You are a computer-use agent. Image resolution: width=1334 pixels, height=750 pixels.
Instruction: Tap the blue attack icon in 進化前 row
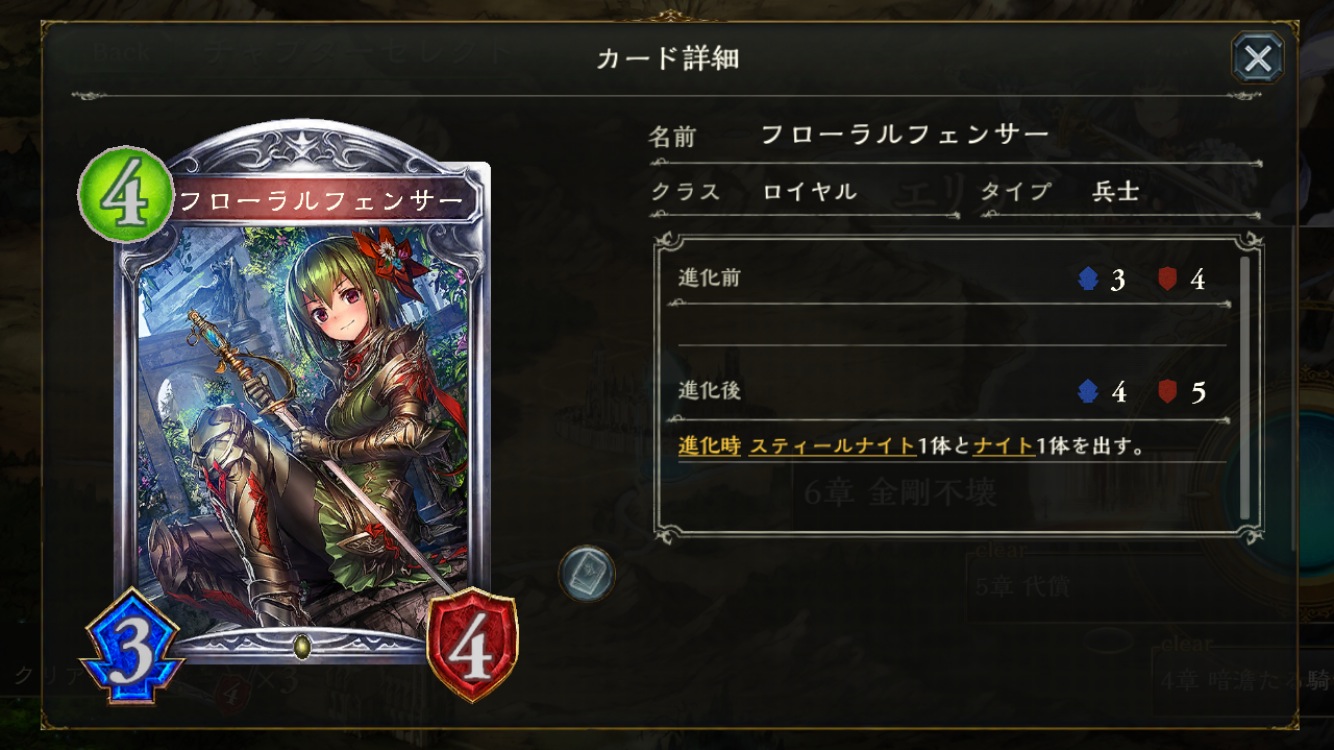click(x=1088, y=279)
